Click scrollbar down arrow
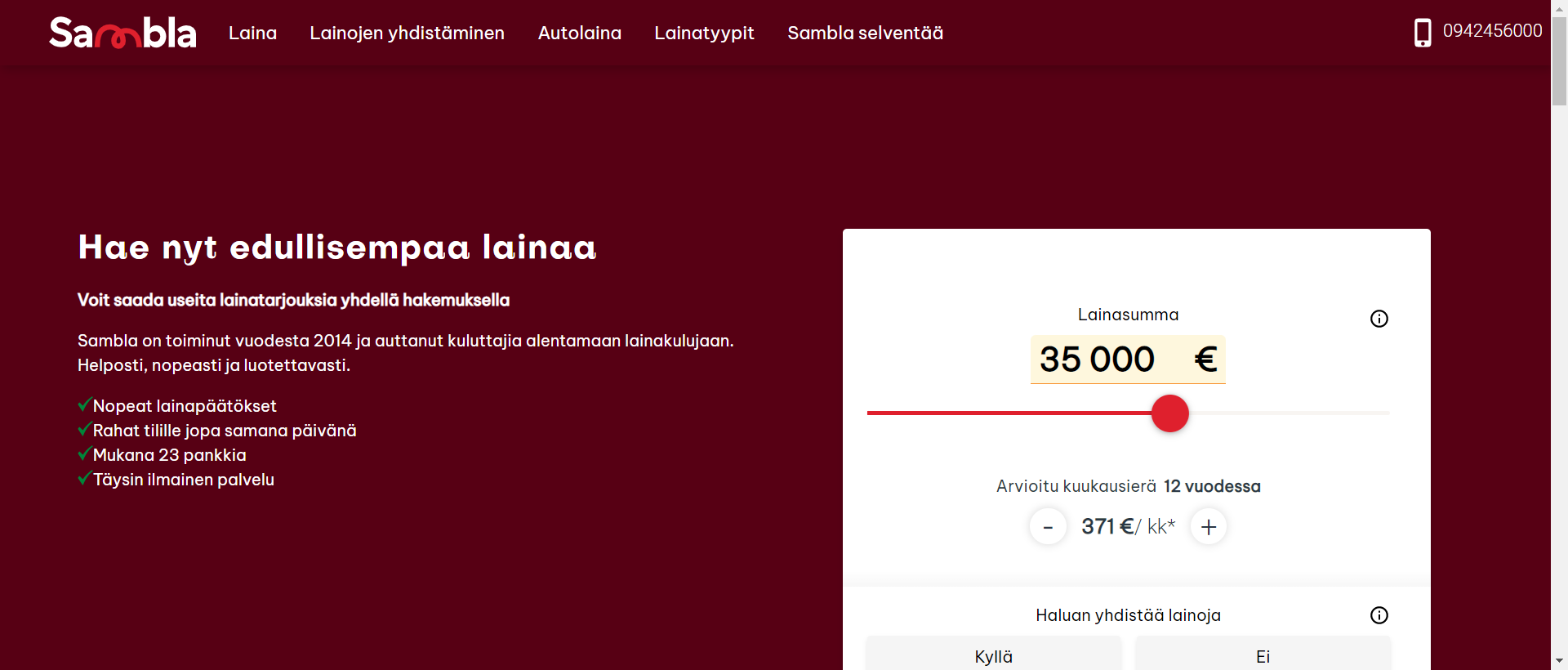 (x=1559, y=660)
